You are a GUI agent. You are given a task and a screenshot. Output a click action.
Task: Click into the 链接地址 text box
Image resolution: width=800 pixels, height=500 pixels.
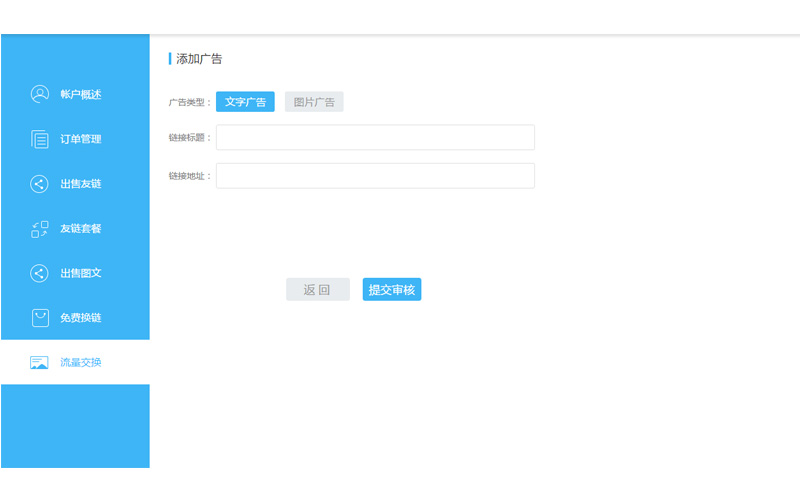click(x=375, y=176)
